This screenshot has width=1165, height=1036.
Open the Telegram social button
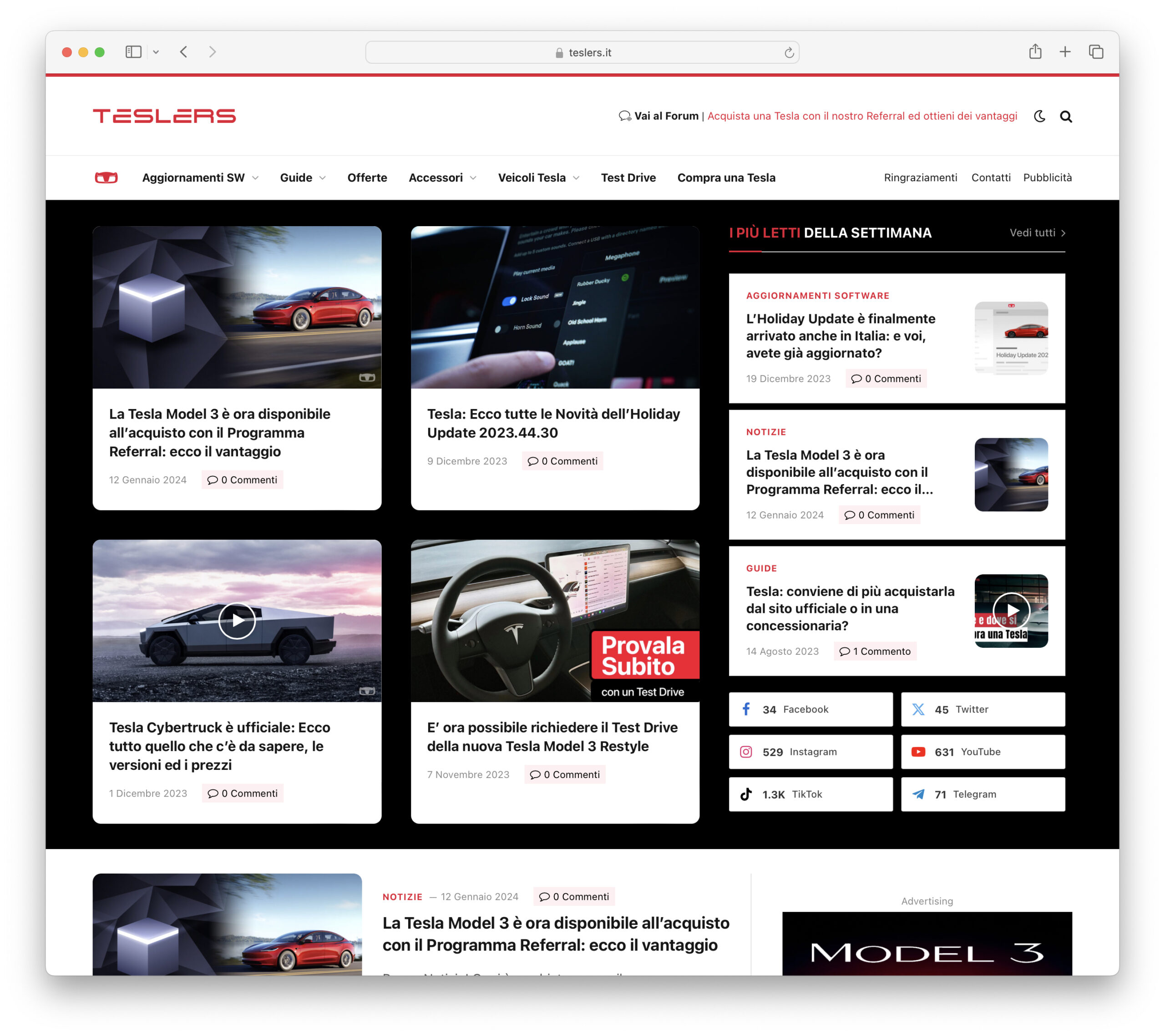[983, 794]
